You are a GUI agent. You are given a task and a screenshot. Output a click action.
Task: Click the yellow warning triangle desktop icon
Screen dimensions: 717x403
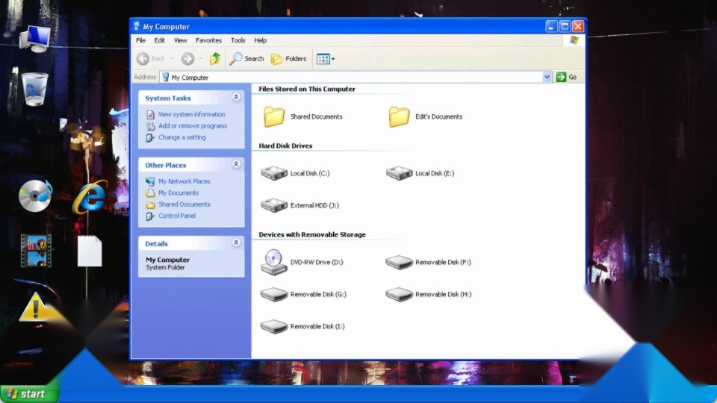pos(36,307)
